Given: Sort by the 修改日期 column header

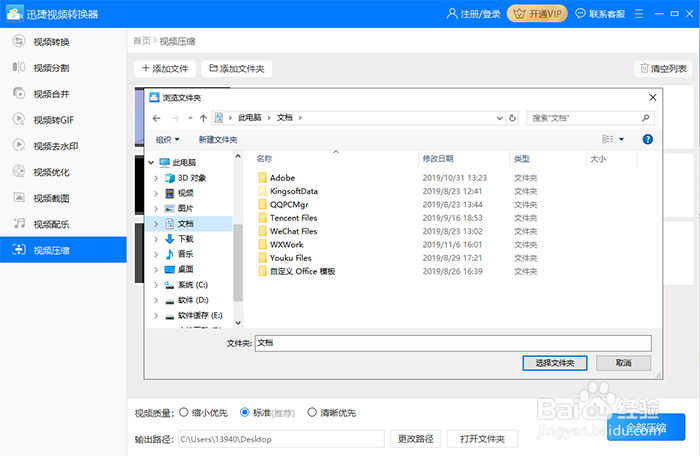Looking at the screenshot, I should pyautogui.click(x=438, y=159).
